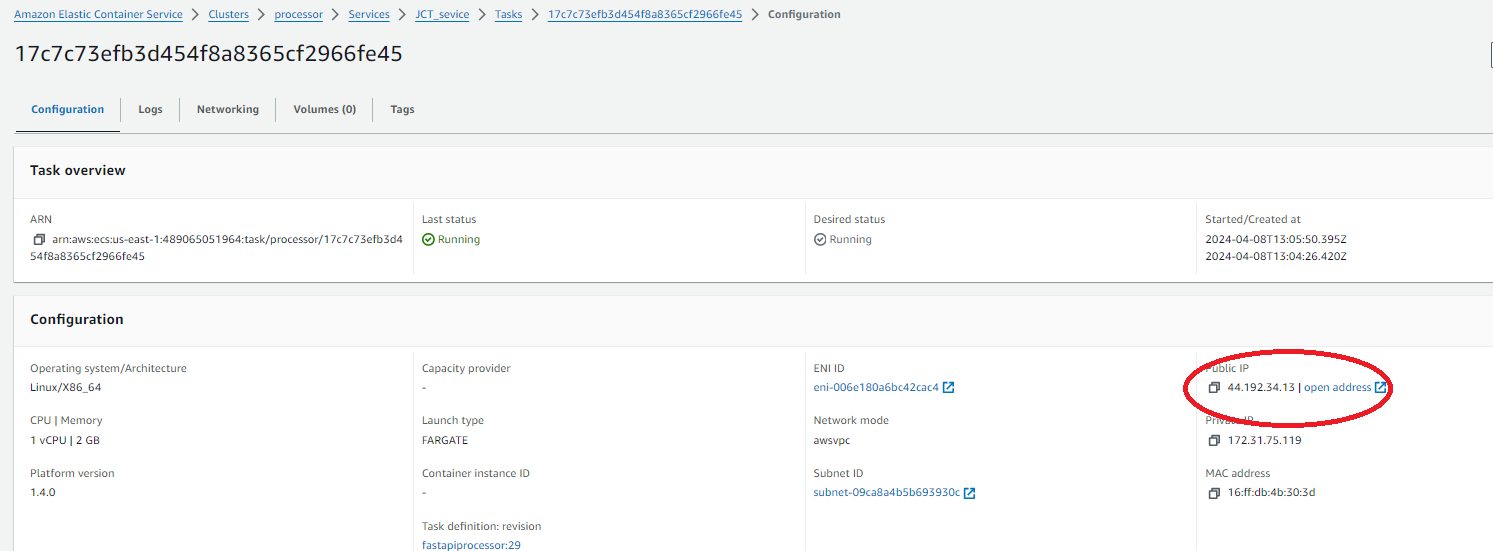Click external link icon beside ENI ID
The width and height of the screenshot is (1493, 551).
pos(949,388)
